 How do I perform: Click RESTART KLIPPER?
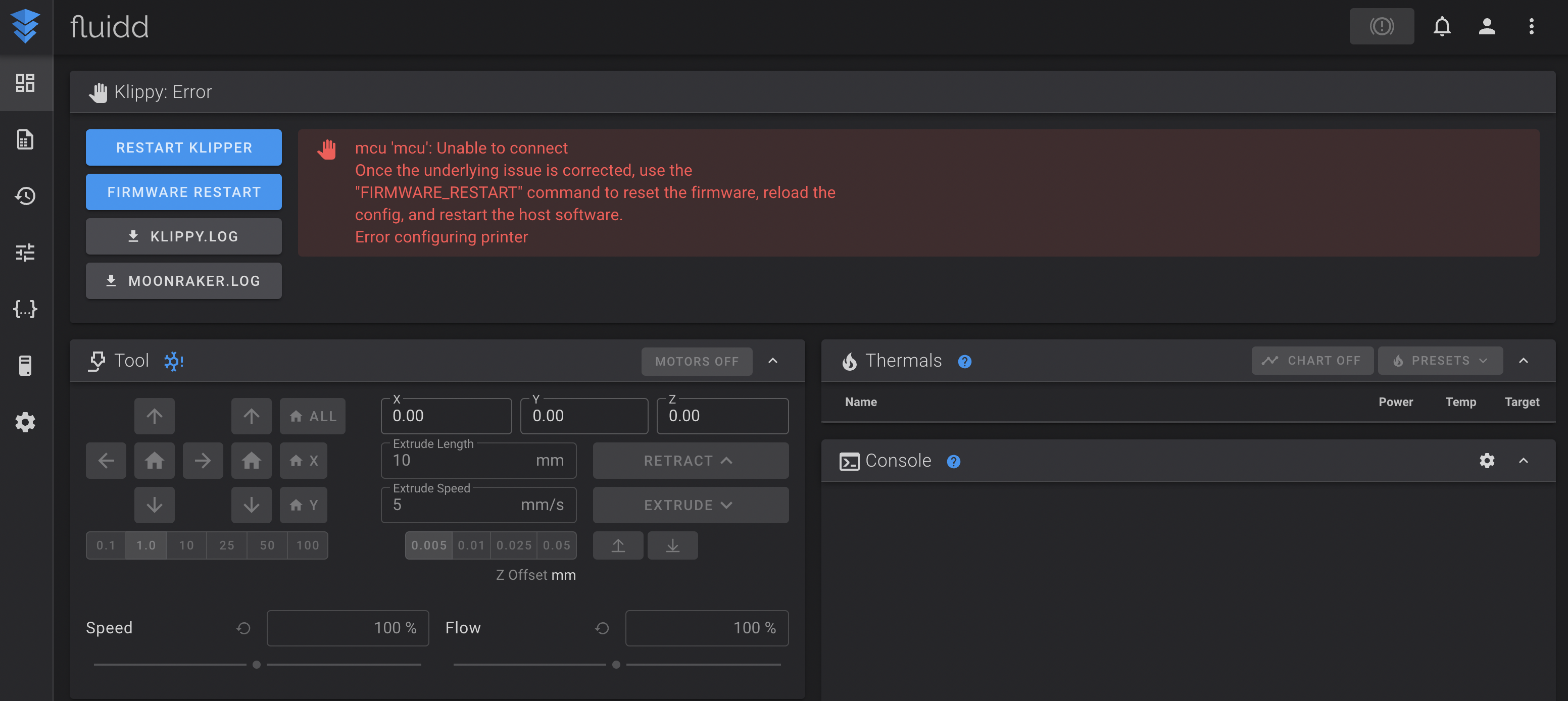click(x=184, y=147)
